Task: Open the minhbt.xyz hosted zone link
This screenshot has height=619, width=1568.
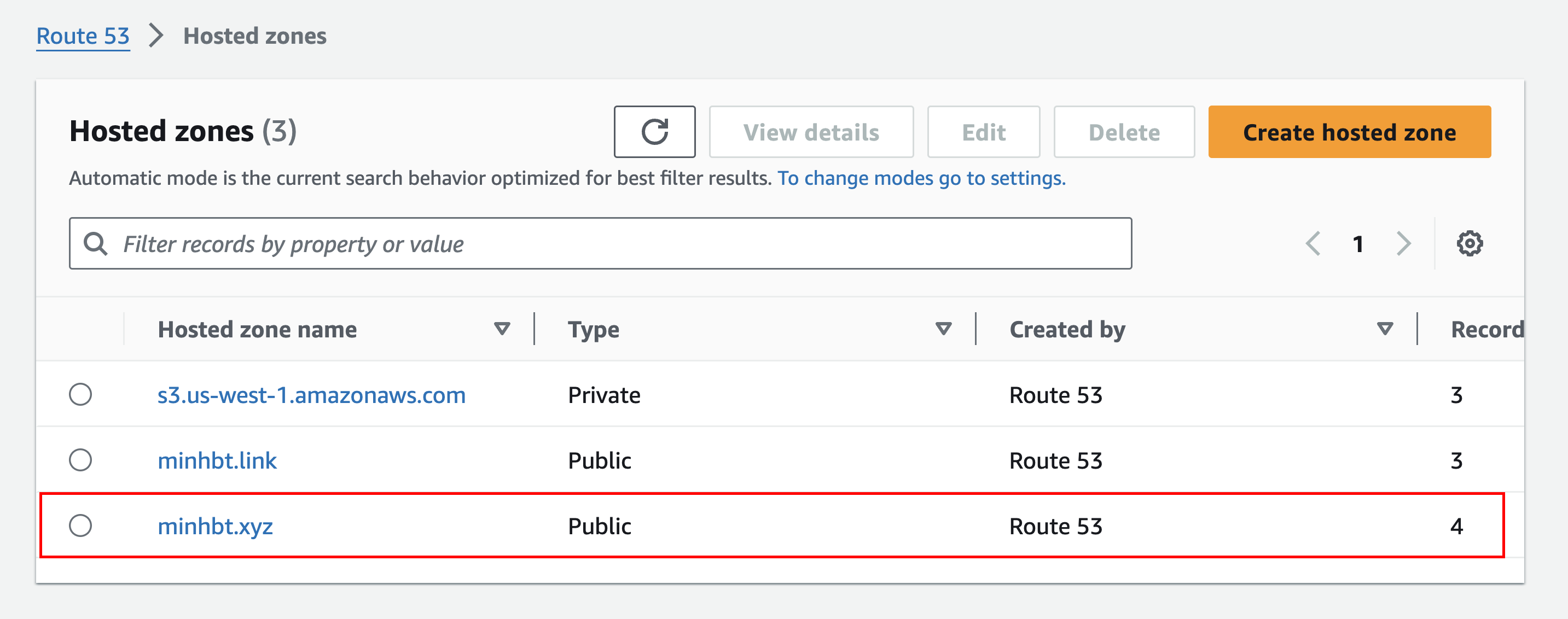Action: coord(215,526)
